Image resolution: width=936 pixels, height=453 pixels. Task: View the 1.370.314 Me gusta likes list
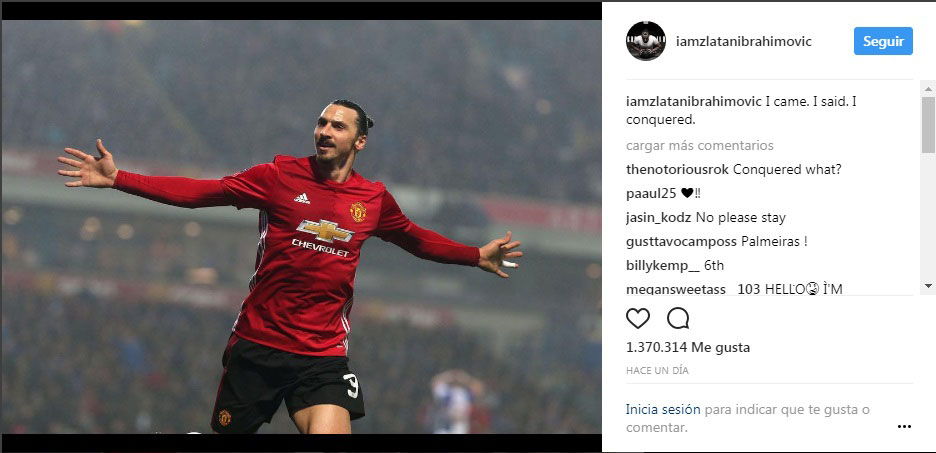point(688,347)
